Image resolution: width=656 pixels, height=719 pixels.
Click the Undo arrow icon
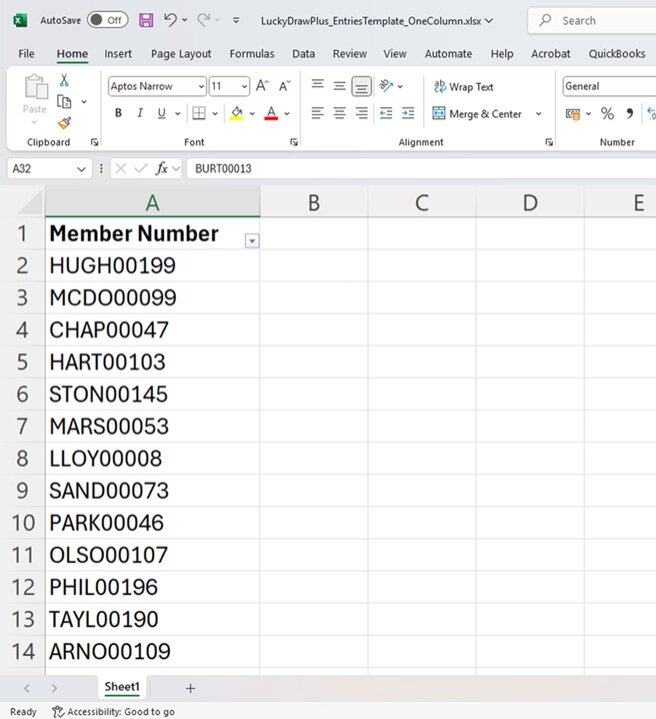coord(171,20)
